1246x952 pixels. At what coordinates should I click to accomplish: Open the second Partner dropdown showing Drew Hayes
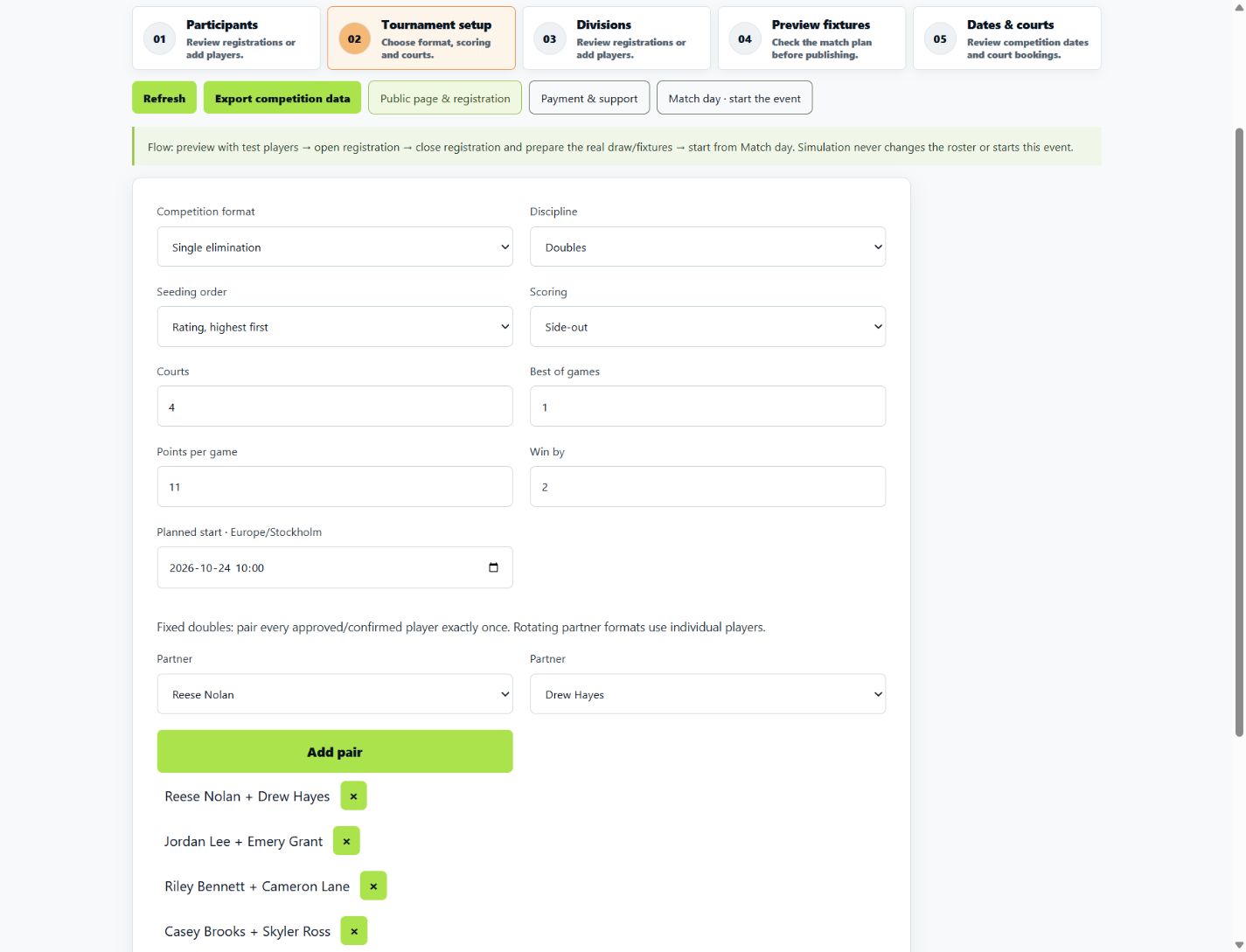707,694
